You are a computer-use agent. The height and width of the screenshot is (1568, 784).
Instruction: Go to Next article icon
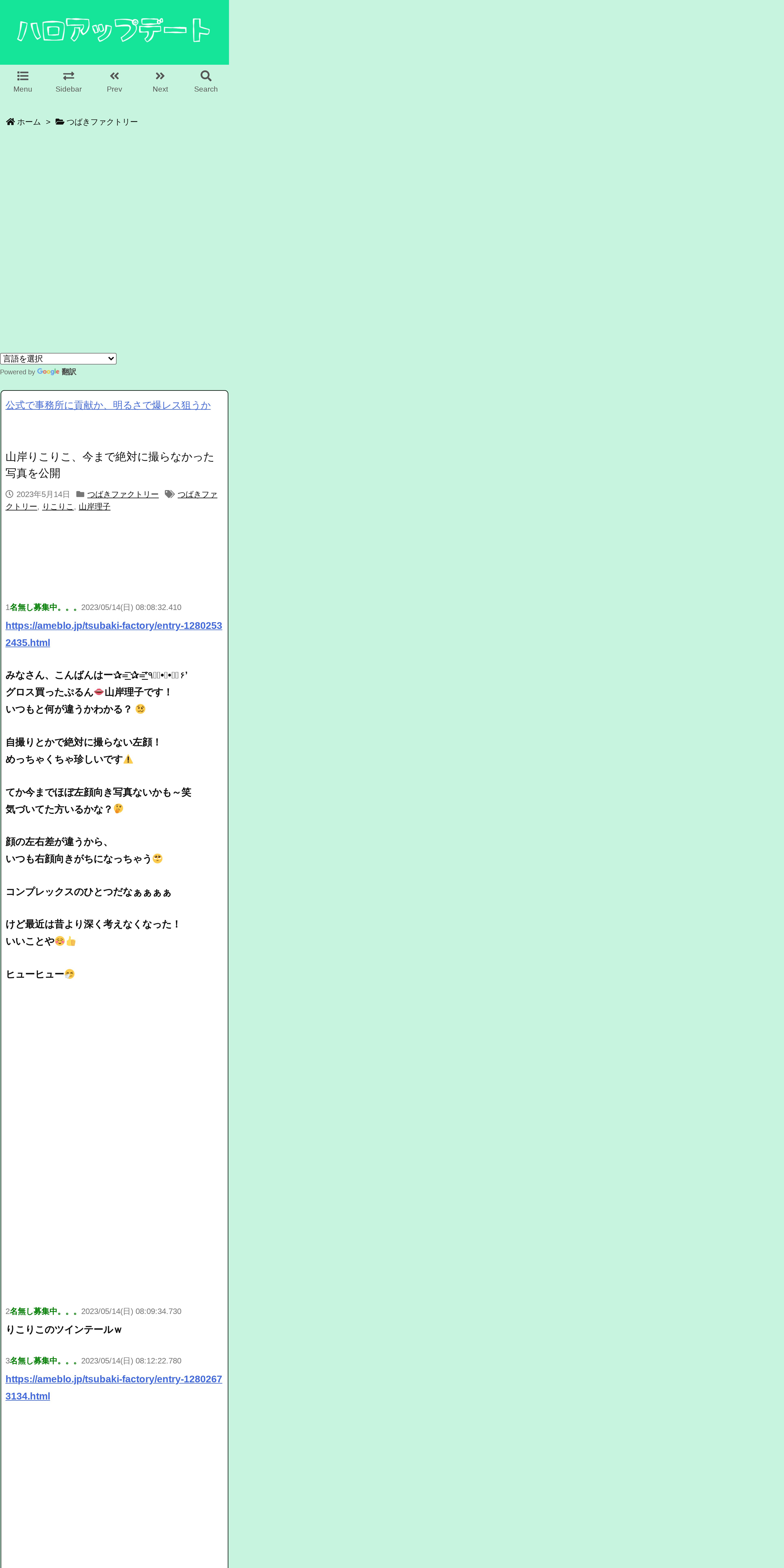click(x=160, y=76)
